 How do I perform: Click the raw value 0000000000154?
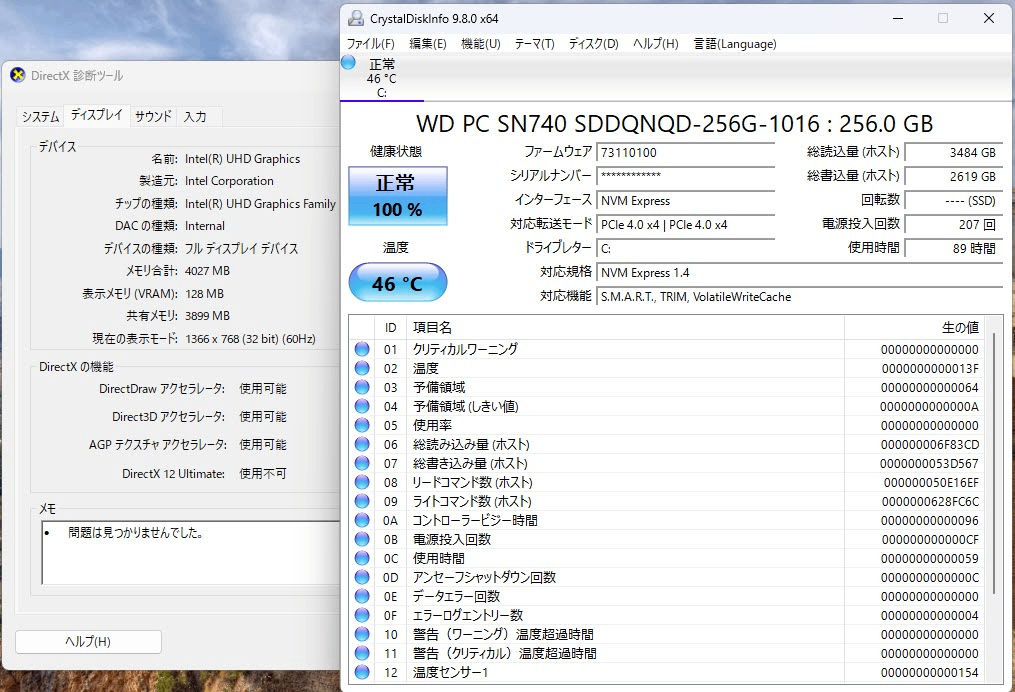(x=930, y=672)
